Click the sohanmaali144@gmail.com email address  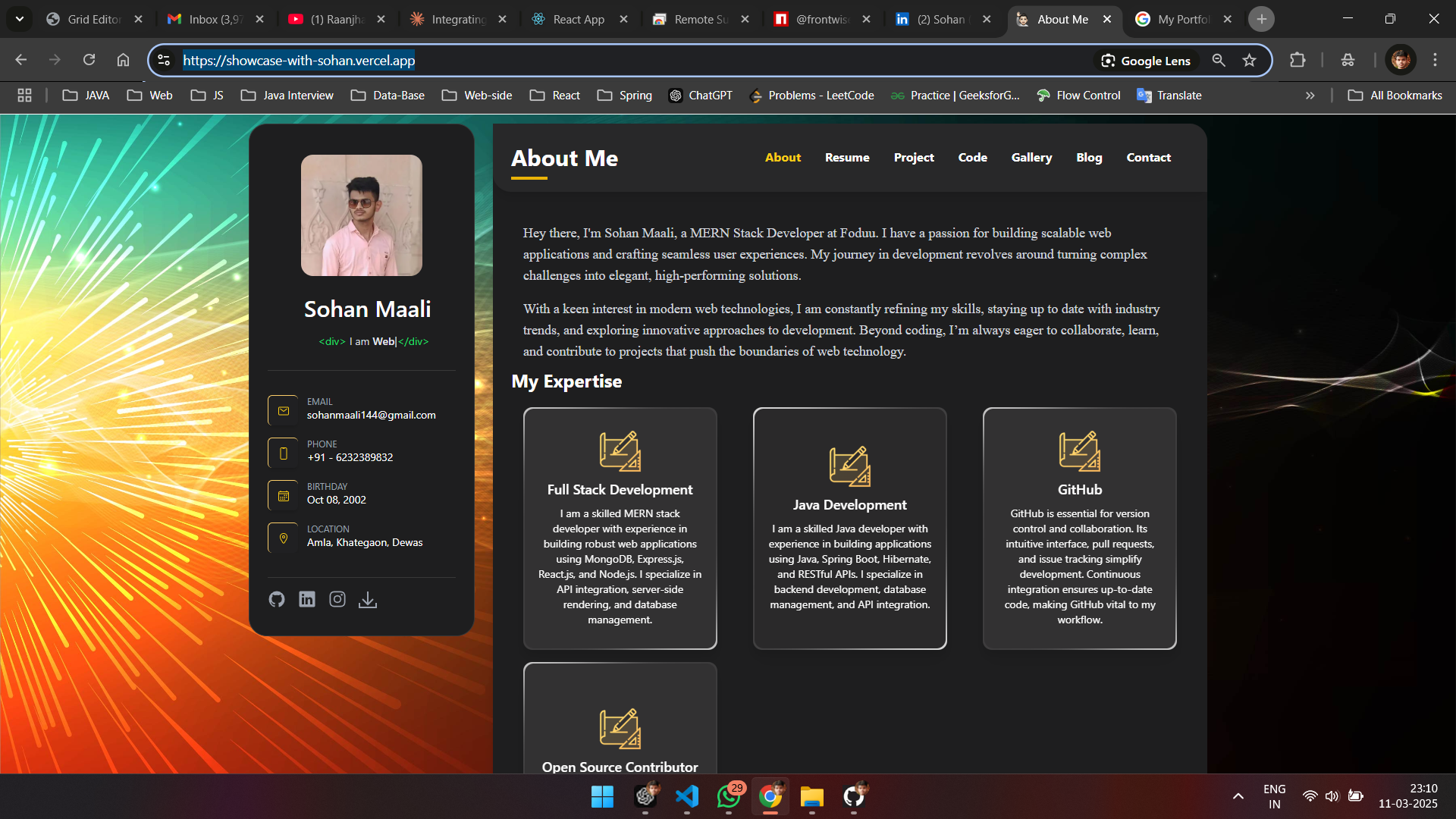pos(371,416)
